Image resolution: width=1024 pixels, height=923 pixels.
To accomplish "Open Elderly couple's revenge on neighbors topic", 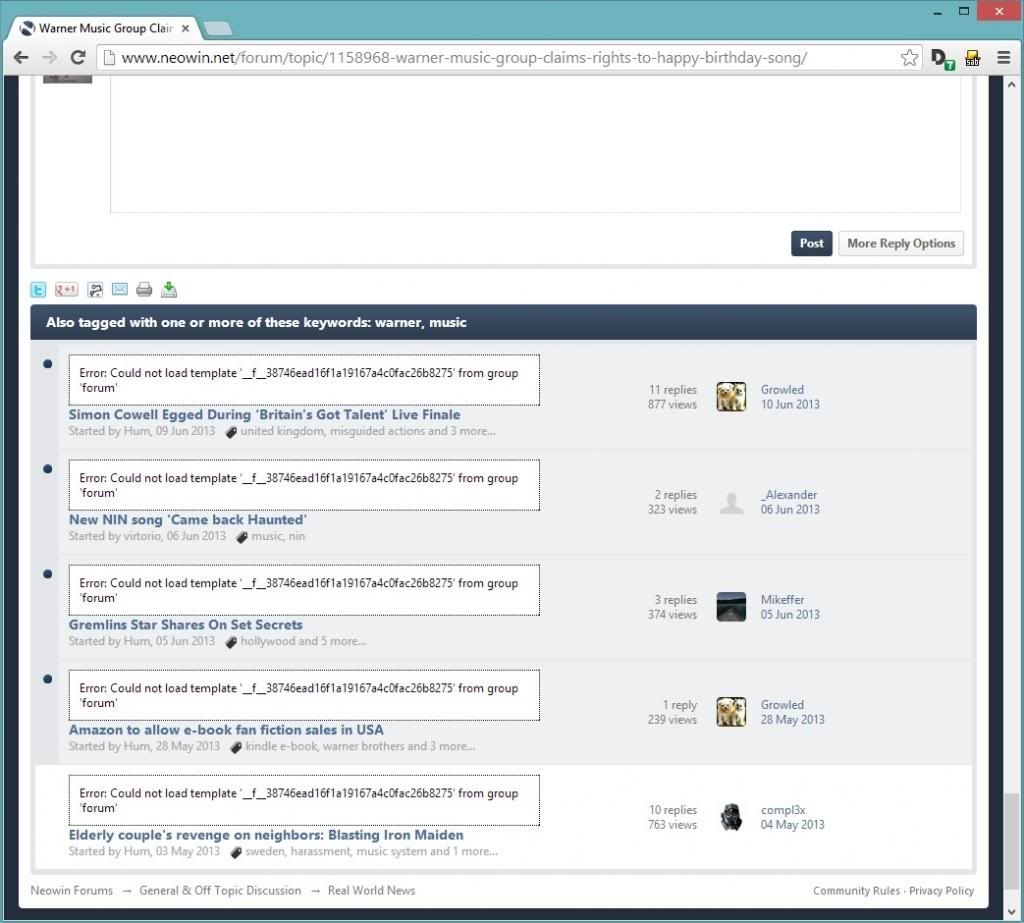I will click(x=266, y=835).
